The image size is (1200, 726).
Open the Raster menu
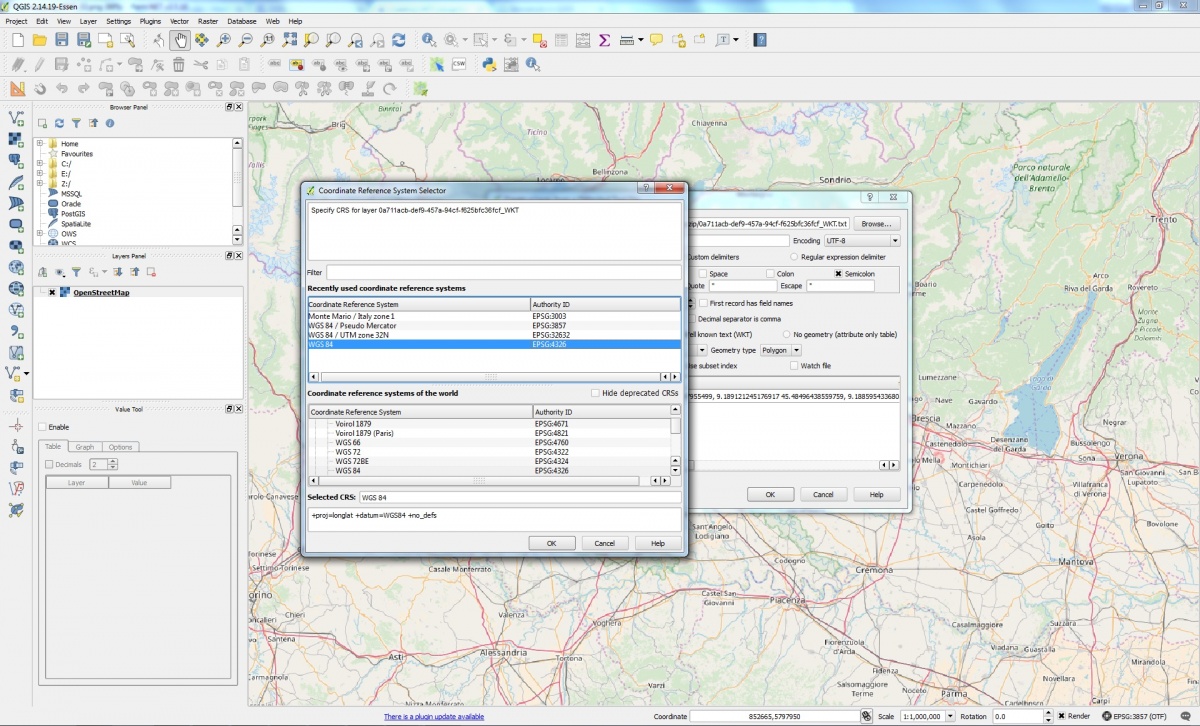coord(208,20)
